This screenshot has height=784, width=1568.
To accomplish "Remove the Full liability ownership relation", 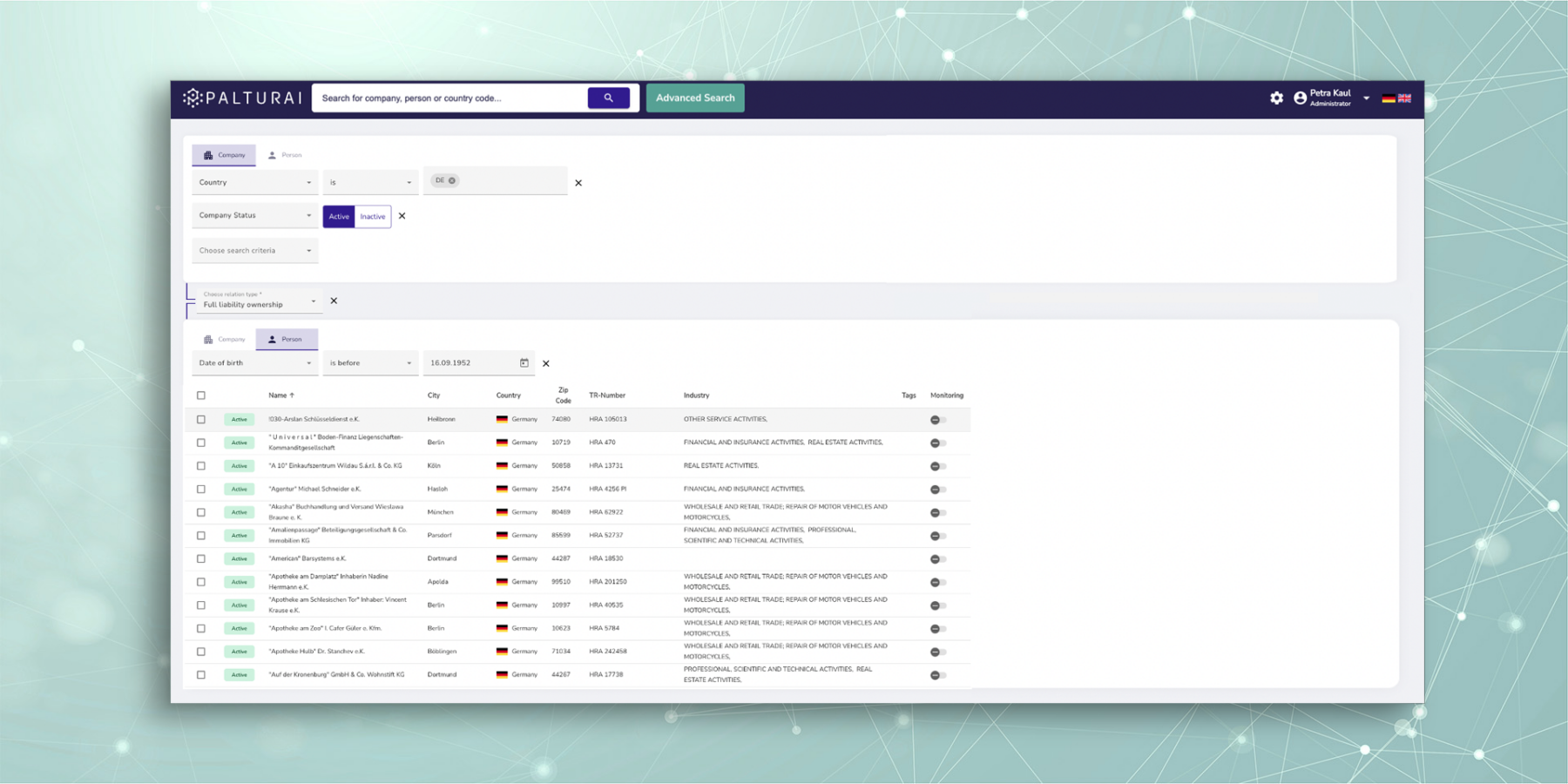I will coord(334,301).
